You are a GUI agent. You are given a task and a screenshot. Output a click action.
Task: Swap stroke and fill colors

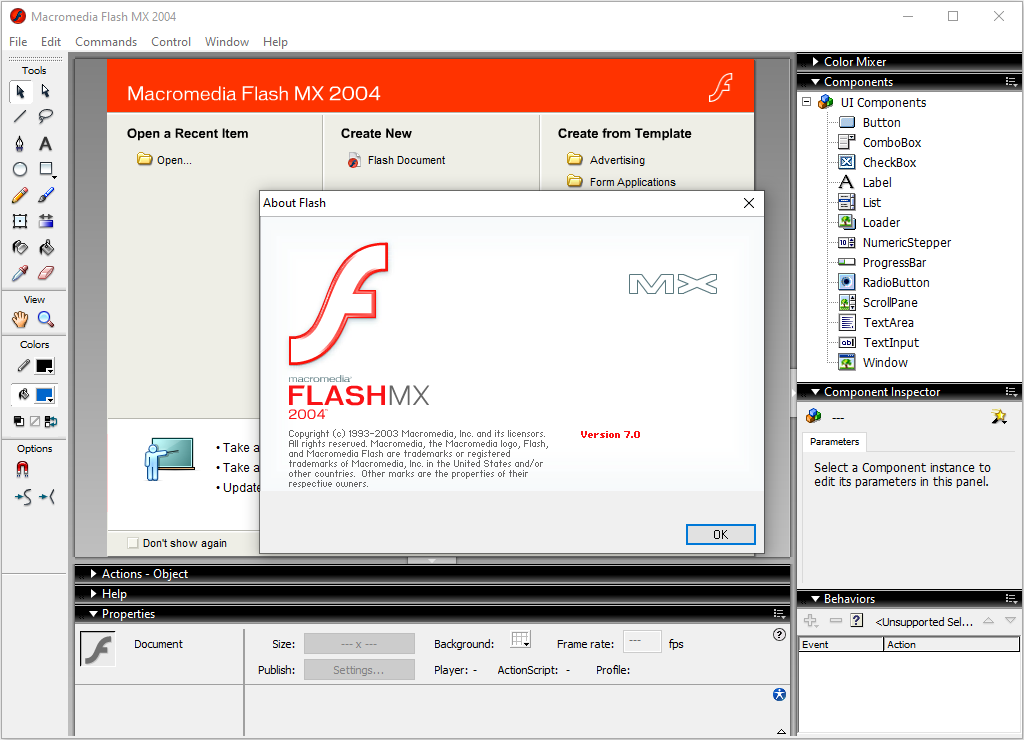[x=51, y=421]
